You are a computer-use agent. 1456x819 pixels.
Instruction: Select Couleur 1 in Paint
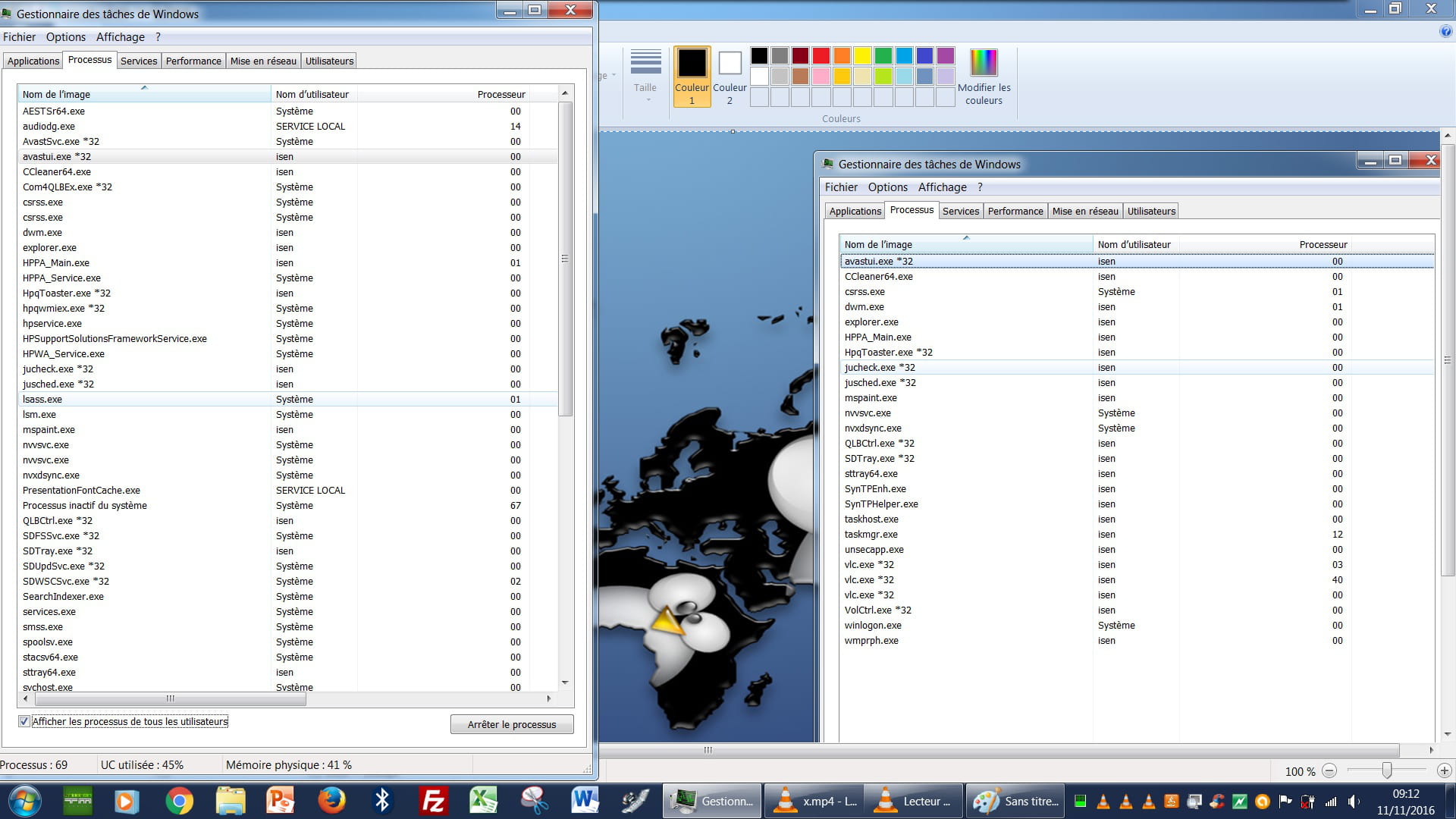[692, 77]
